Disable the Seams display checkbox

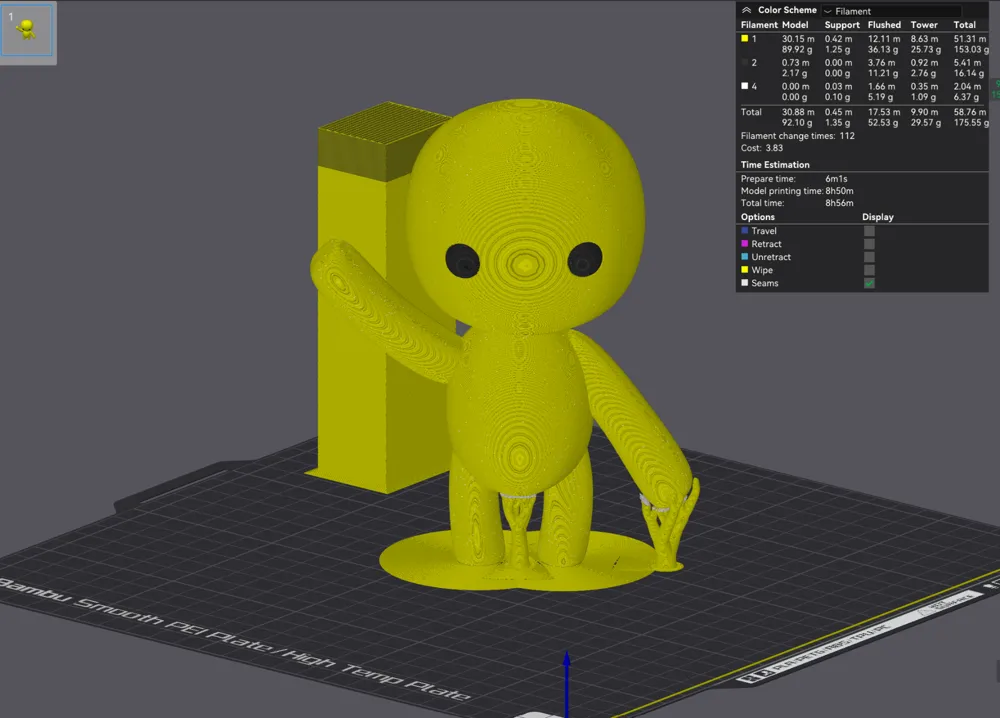869,283
